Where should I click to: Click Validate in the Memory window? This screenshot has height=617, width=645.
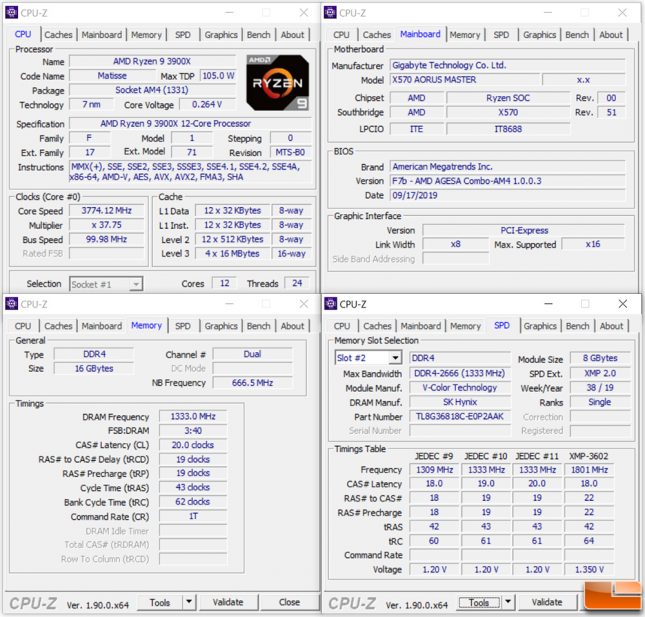pos(228,603)
